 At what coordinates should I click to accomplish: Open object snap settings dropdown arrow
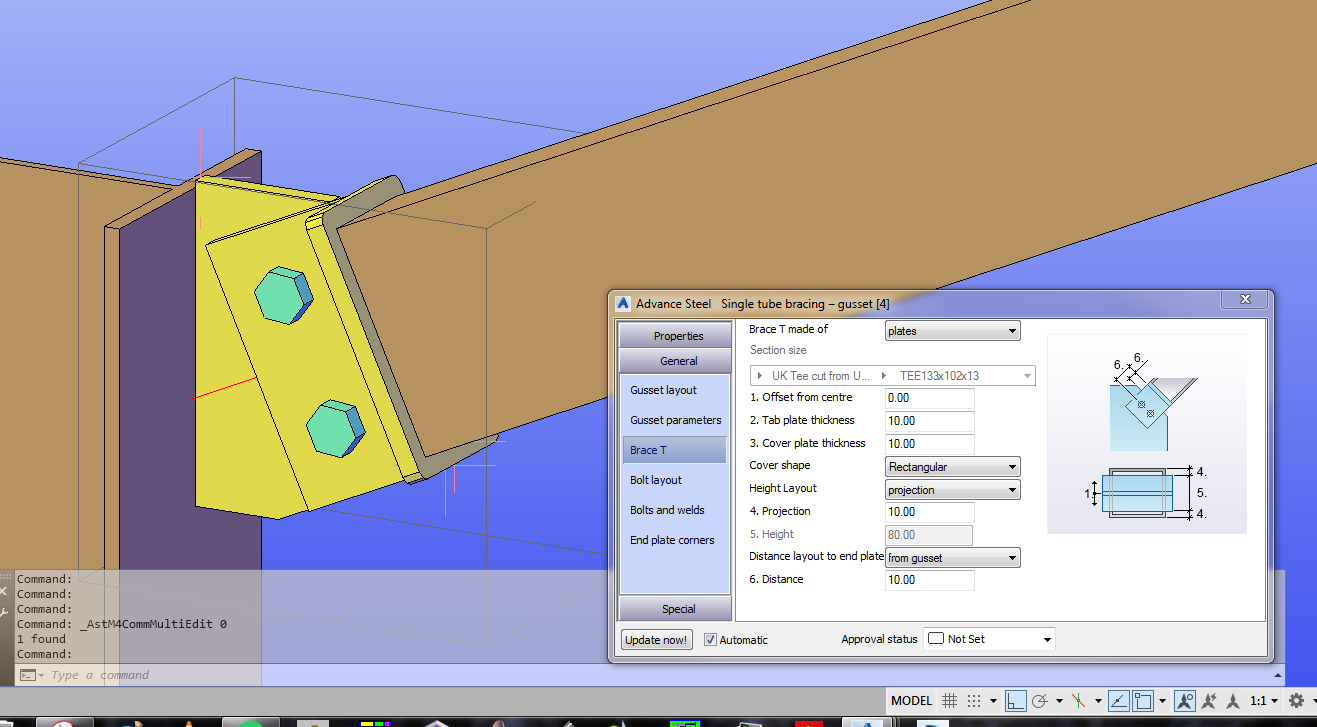click(1162, 701)
